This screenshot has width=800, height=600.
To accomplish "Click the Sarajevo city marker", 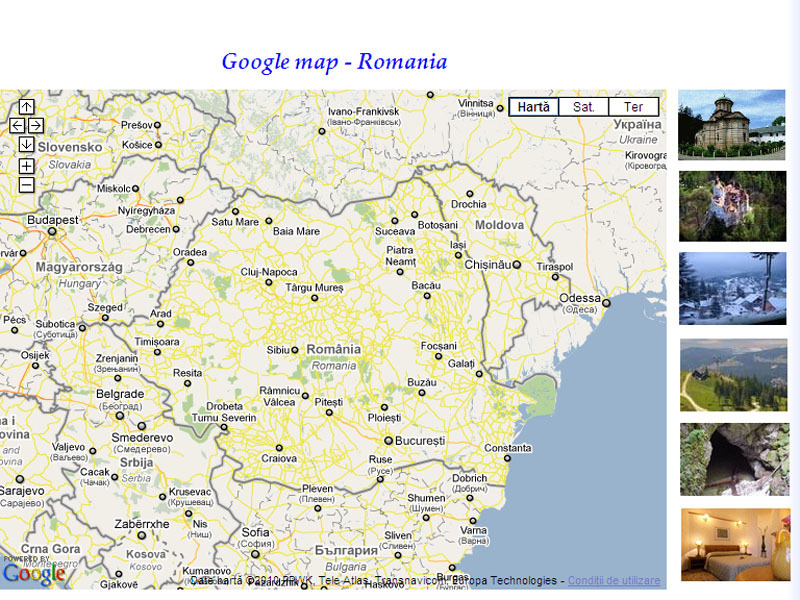I will tap(19, 479).
